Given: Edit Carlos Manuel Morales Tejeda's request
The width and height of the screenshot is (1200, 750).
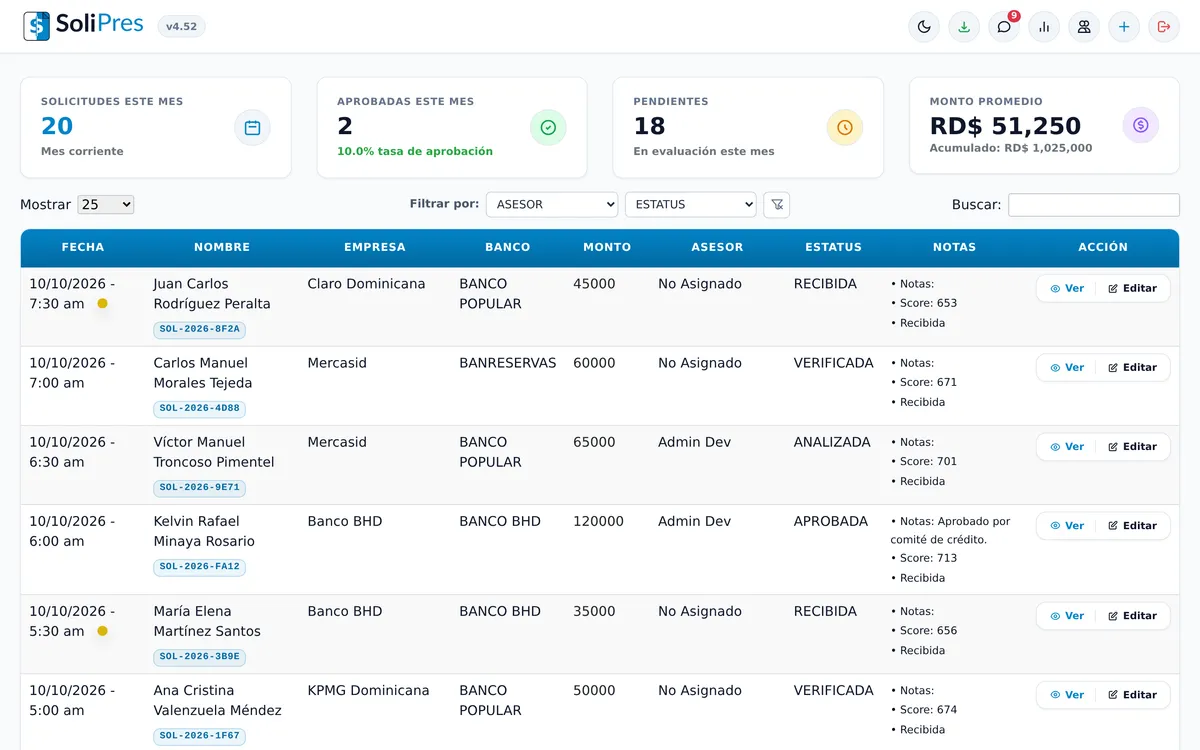Looking at the screenshot, I should pos(1133,367).
